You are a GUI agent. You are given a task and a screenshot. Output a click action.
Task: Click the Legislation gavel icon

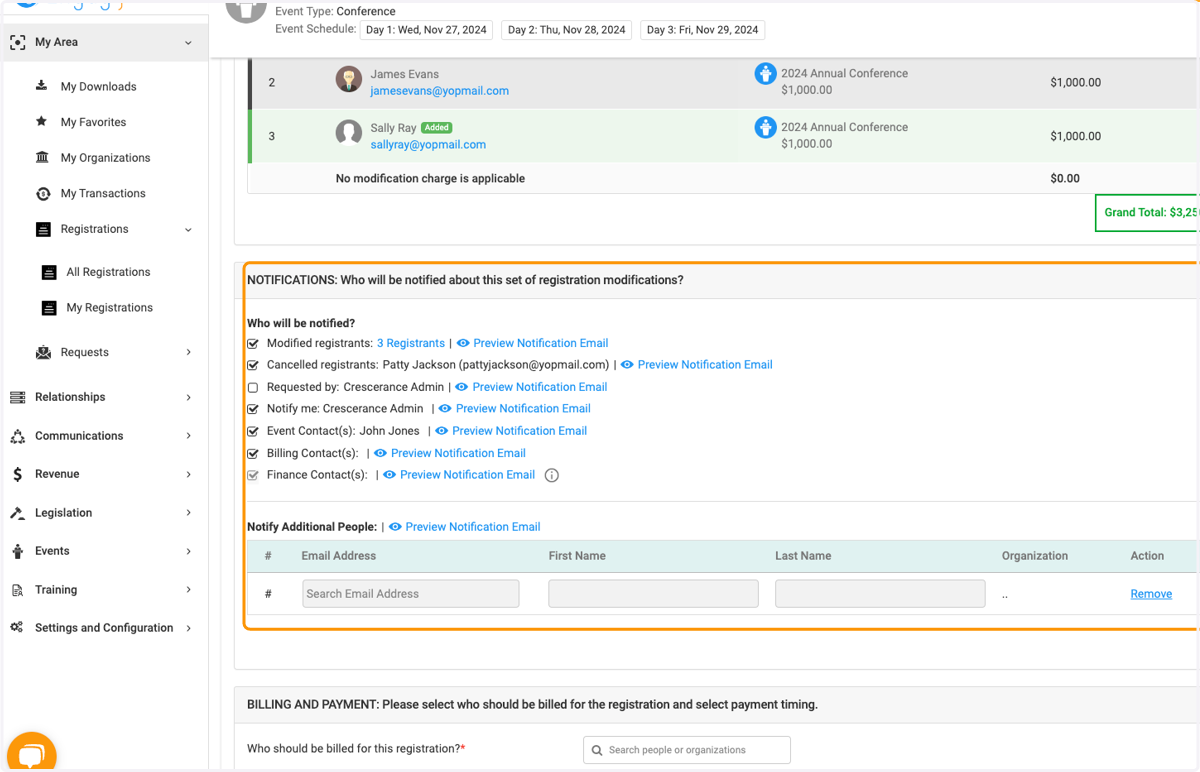pos(17,513)
